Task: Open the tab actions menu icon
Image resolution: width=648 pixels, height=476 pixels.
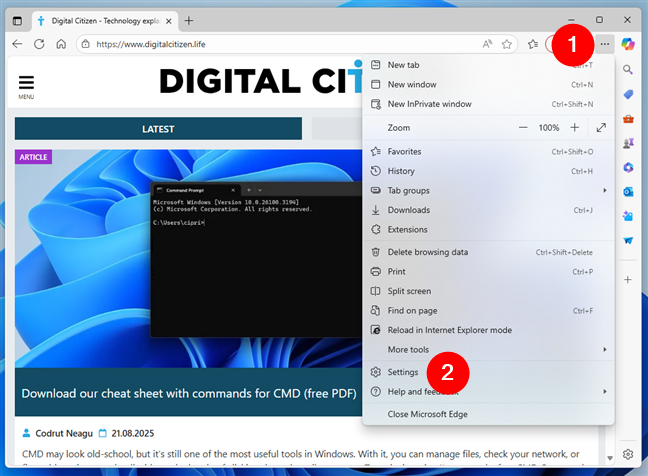Action: (17, 21)
